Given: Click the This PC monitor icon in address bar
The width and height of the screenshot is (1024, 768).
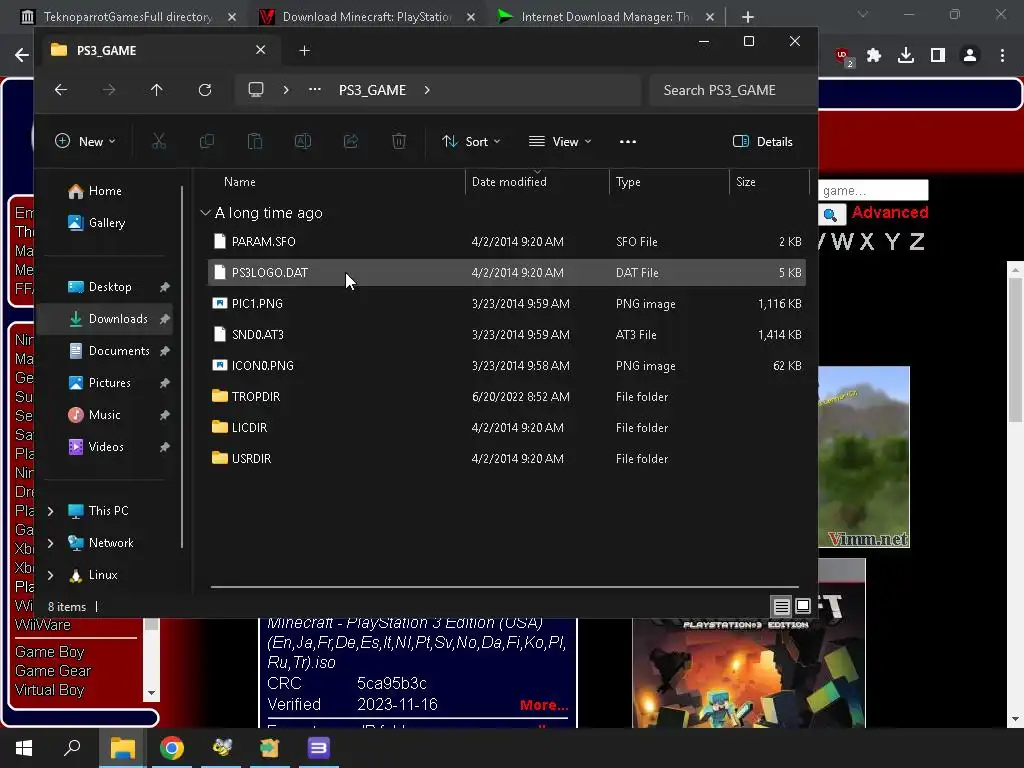Looking at the screenshot, I should (x=256, y=89).
